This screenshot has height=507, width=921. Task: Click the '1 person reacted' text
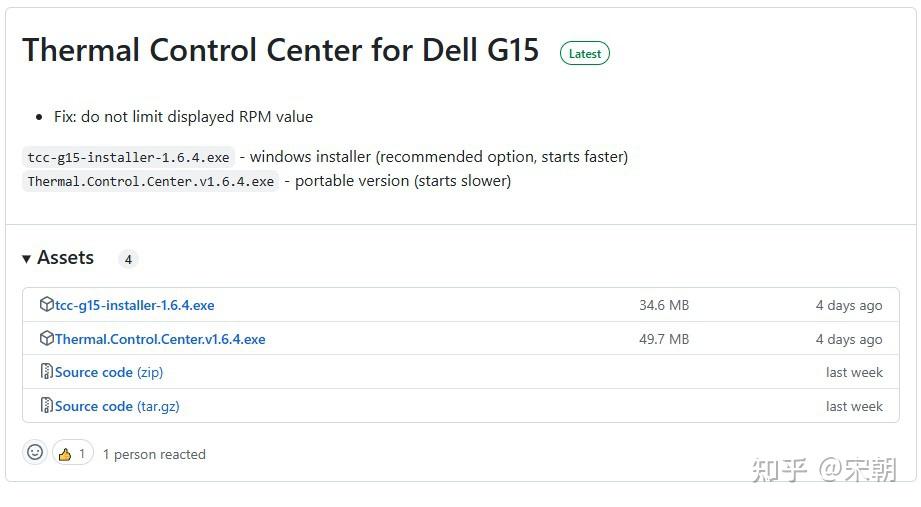[x=154, y=454]
